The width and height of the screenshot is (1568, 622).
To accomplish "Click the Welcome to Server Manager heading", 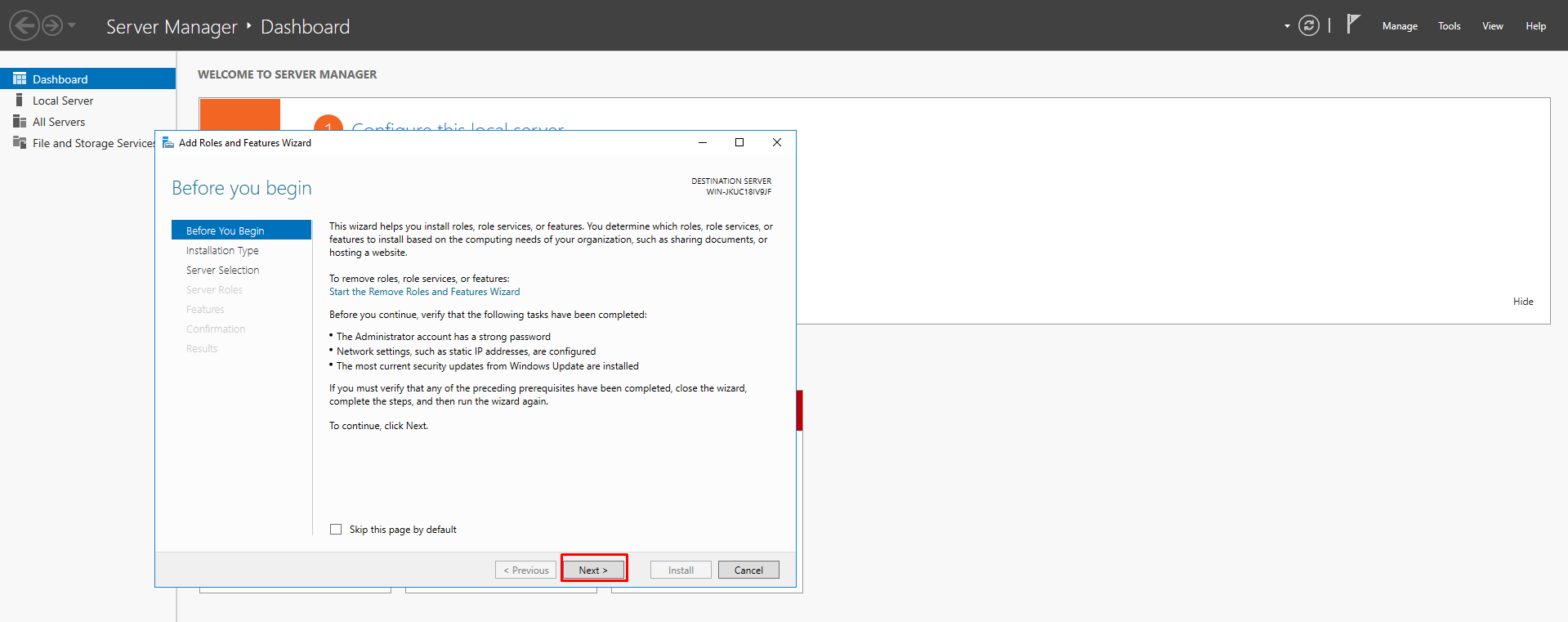I will [288, 74].
